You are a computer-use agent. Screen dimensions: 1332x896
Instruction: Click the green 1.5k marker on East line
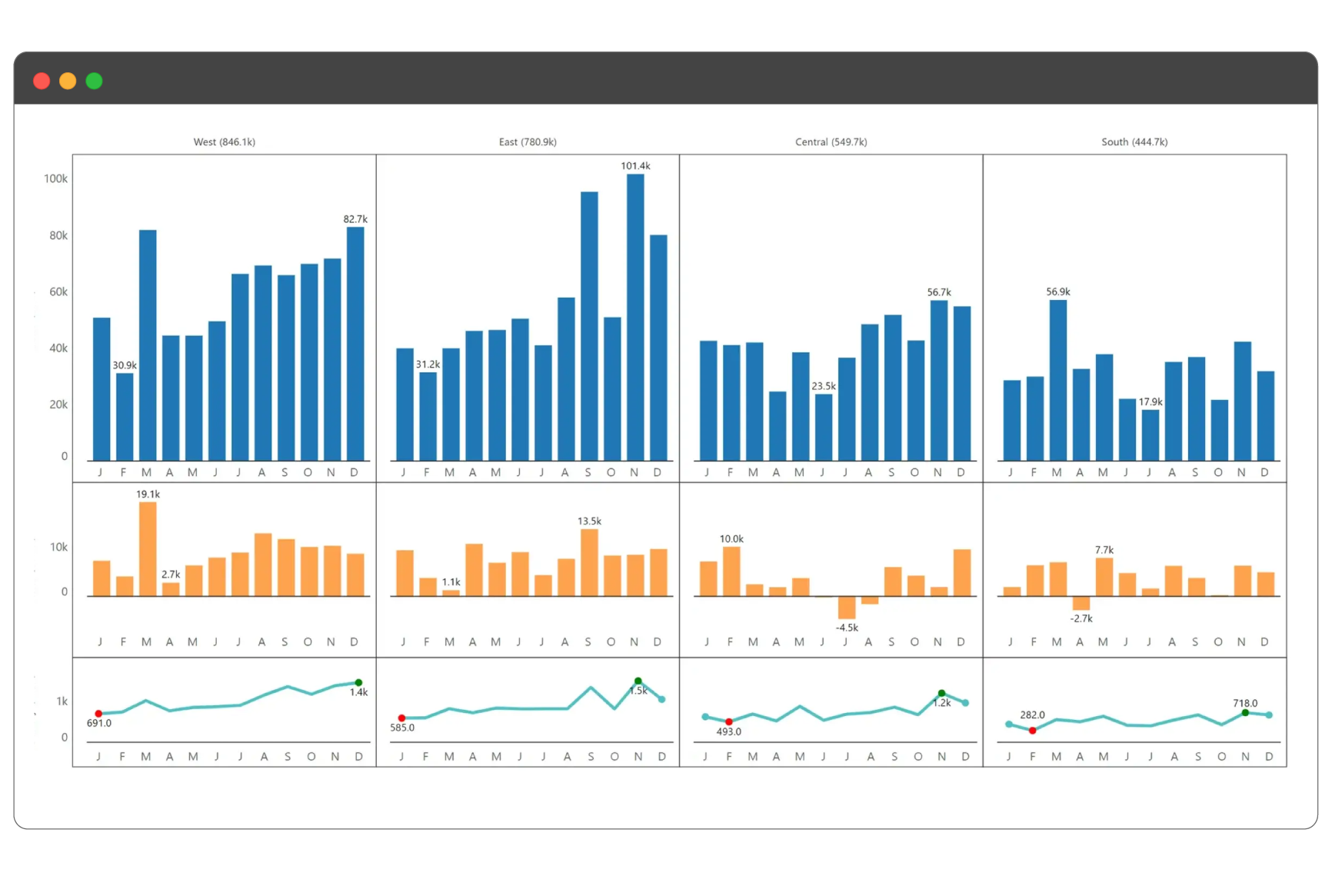point(638,681)
